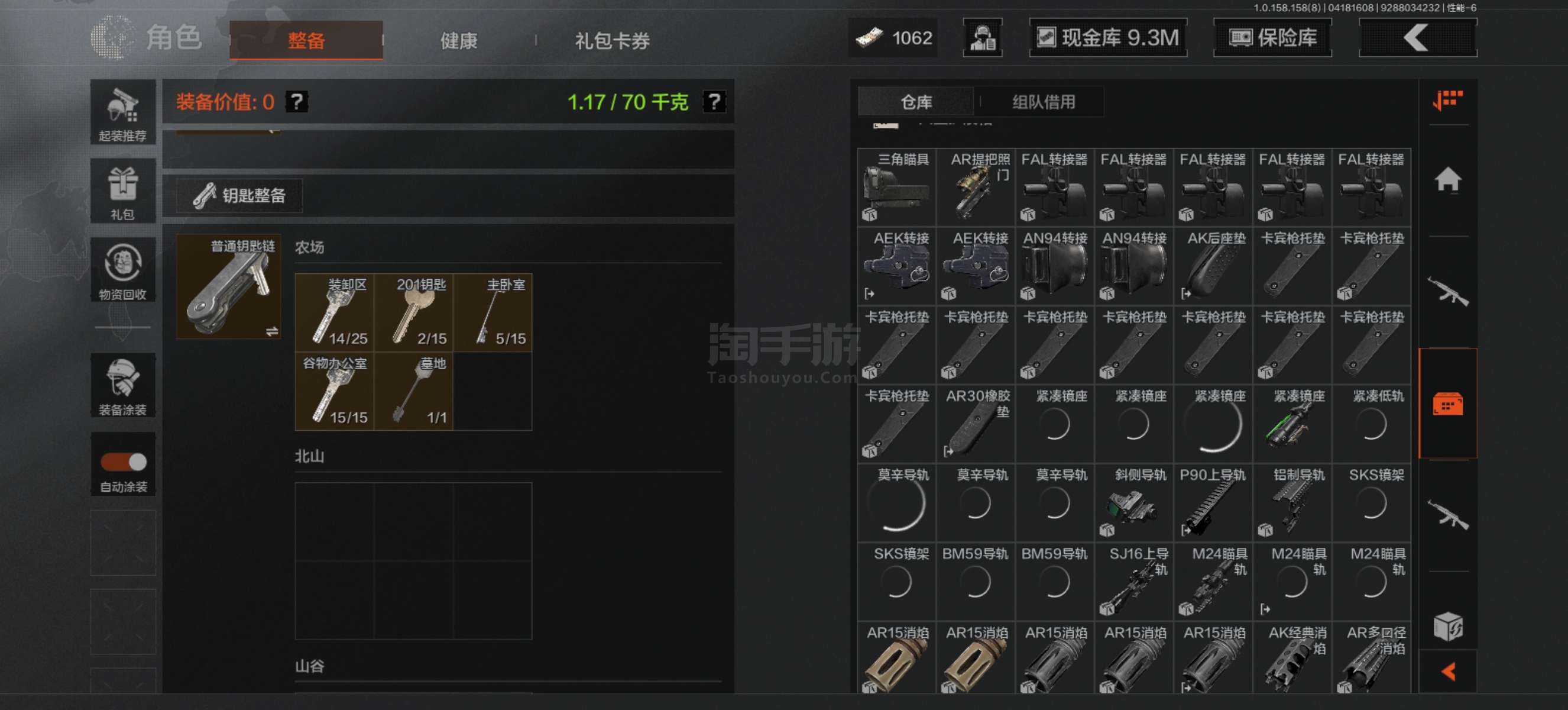Swap the 普通钥匙链 keychain with arrows icon
Screen dimensions: 1568x710
(x=272, y=331)
